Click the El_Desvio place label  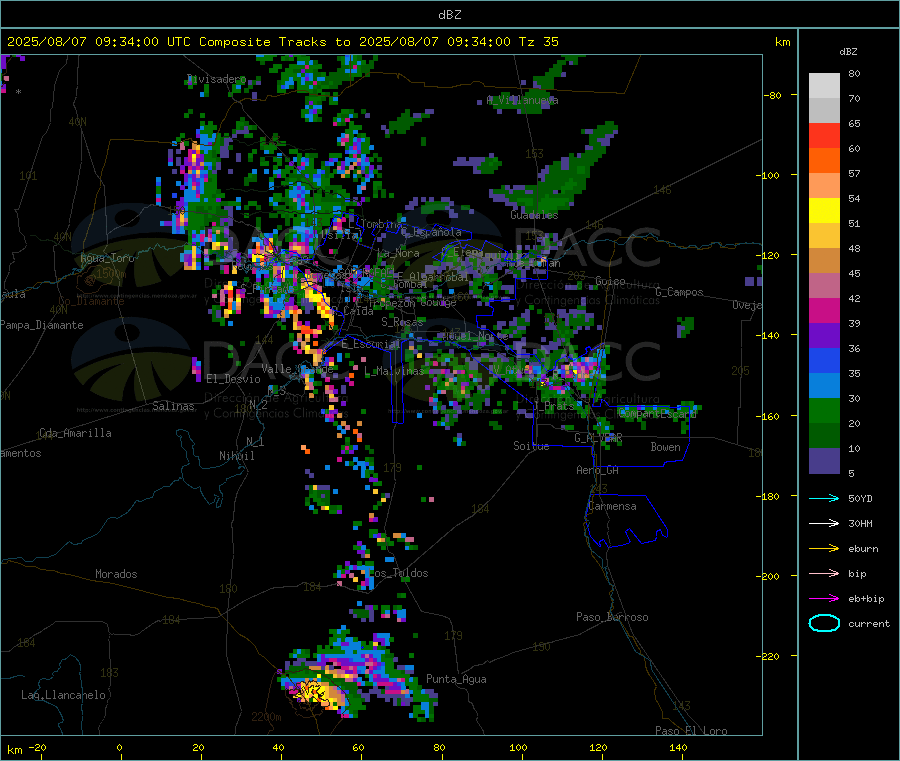(233, 379)
